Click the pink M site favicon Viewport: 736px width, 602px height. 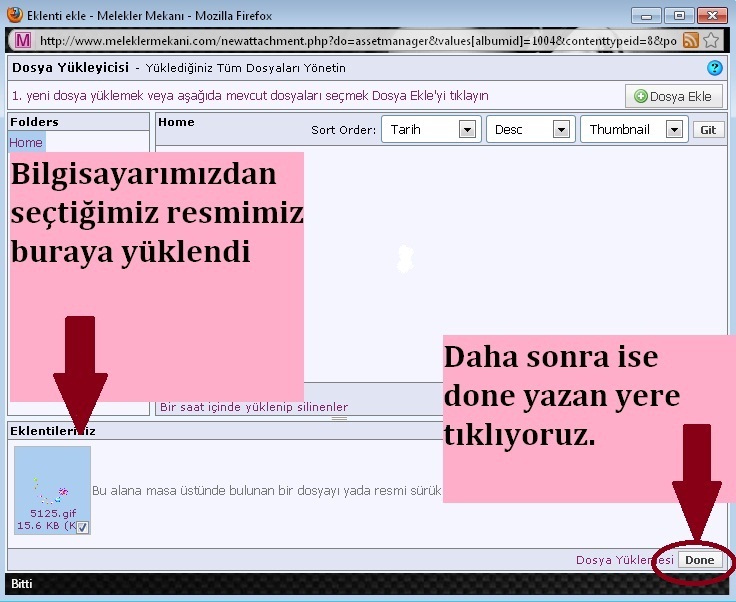tap(23, 41)
